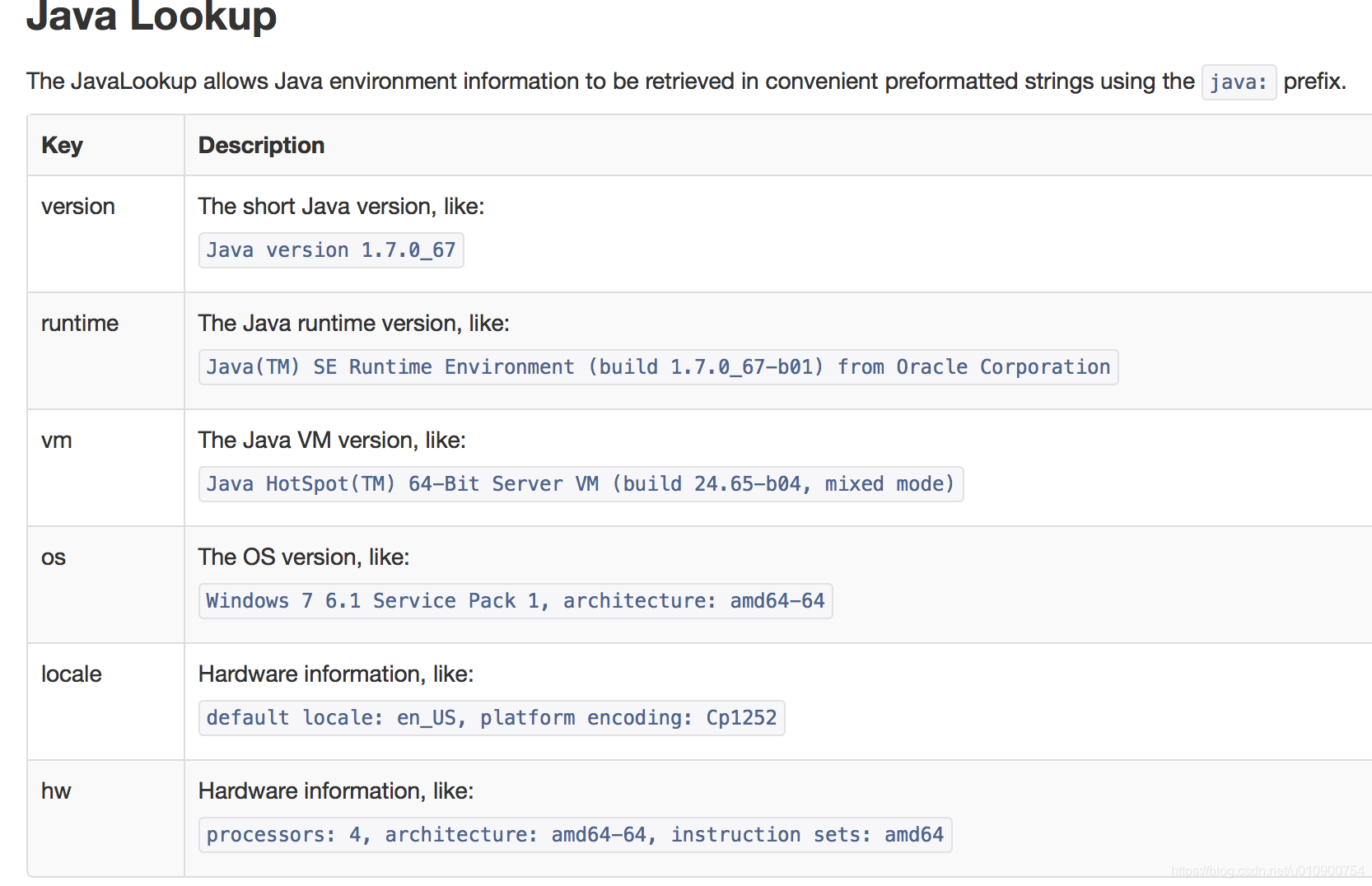
Task: Select the "version" key cell
Action: pyautogui.click(x=78, y=206)
